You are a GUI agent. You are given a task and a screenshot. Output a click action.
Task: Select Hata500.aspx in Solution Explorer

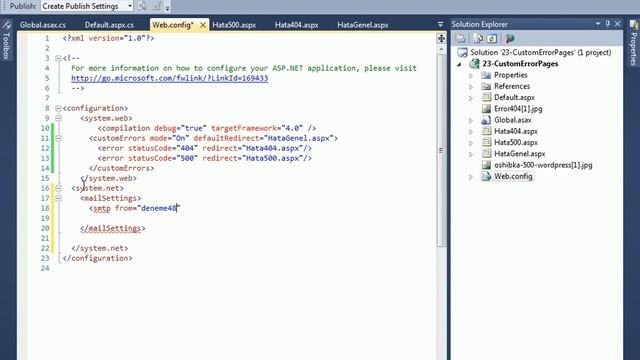(x=516, y=142)
